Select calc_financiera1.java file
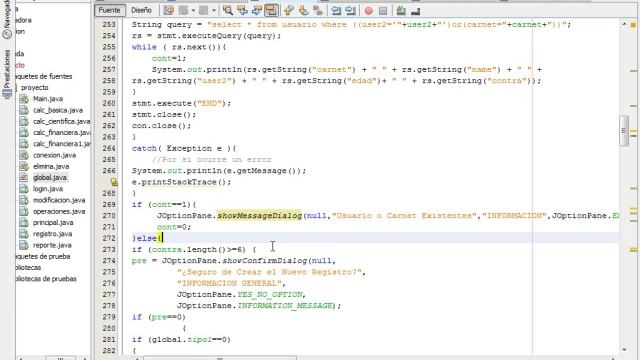 point(62,144)
